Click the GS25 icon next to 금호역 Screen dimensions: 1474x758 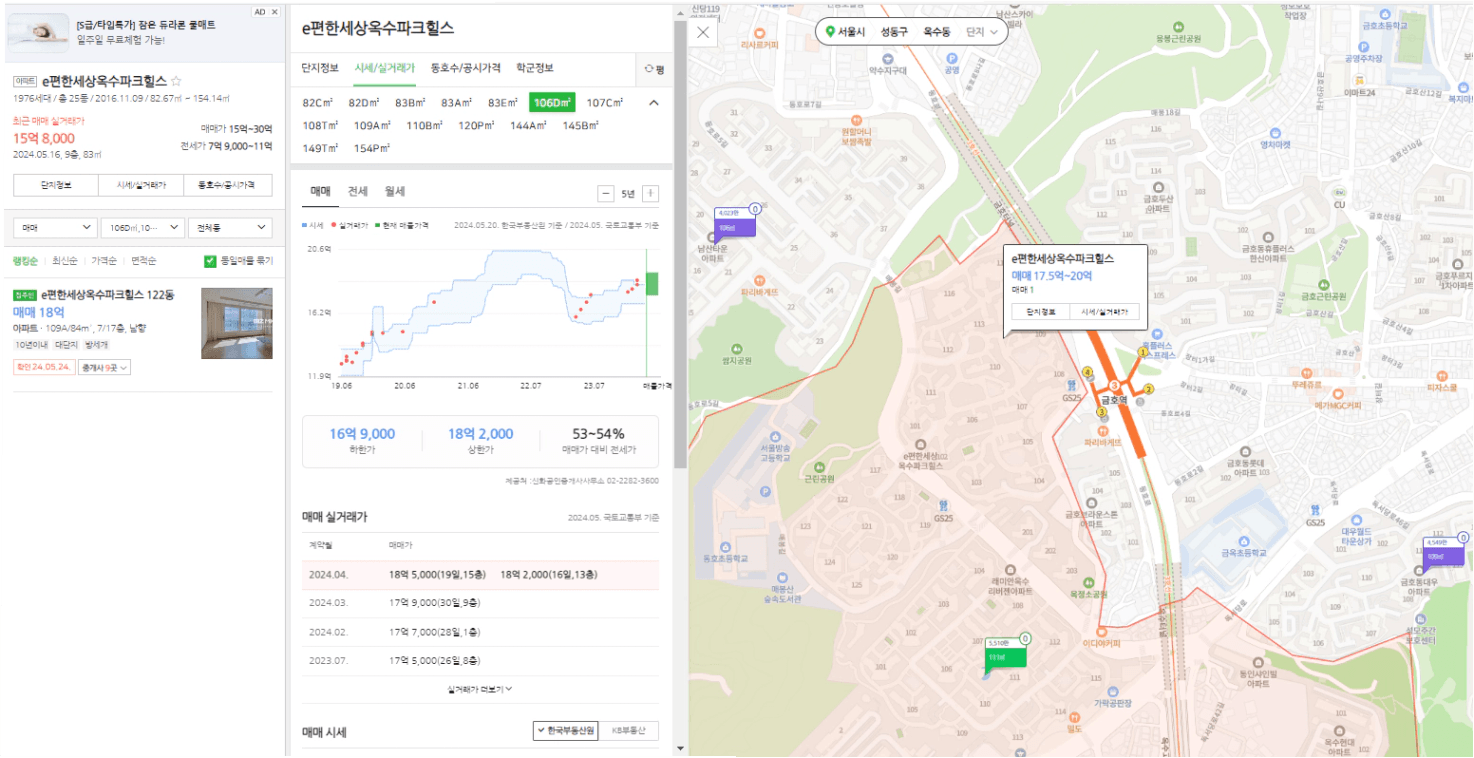pyautogui.click(x=1072, y=383)
